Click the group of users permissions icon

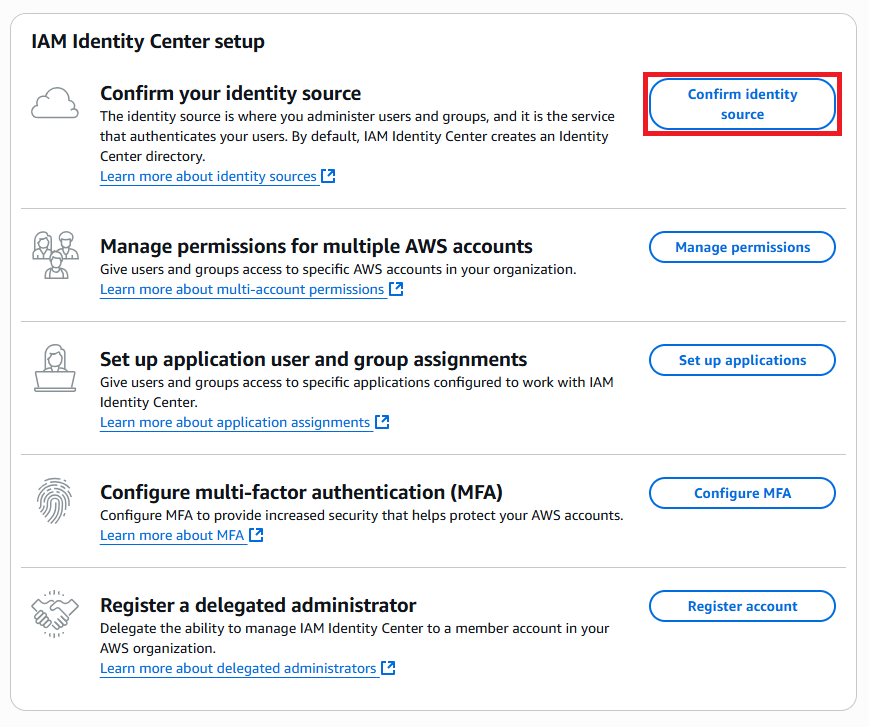(x=55, y=255)
